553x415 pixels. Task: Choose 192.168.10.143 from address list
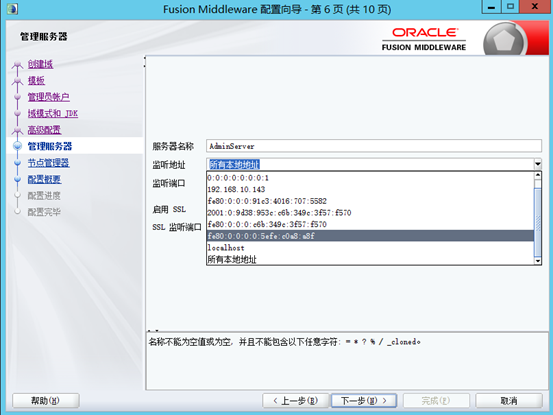coord(370,189)
